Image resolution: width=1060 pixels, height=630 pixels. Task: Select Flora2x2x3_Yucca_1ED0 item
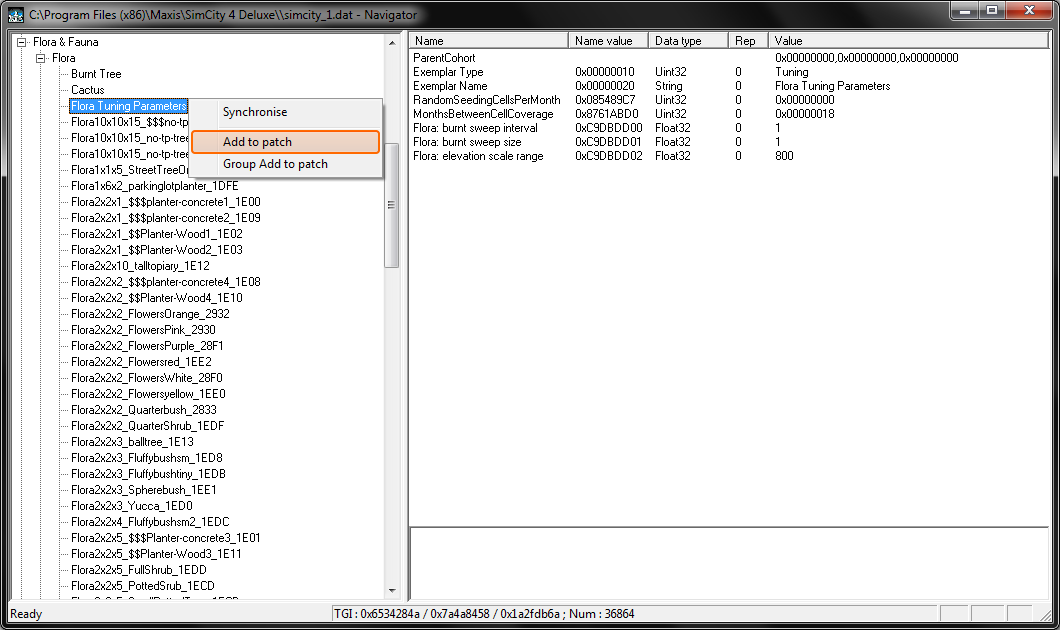[x=132, y=506]
